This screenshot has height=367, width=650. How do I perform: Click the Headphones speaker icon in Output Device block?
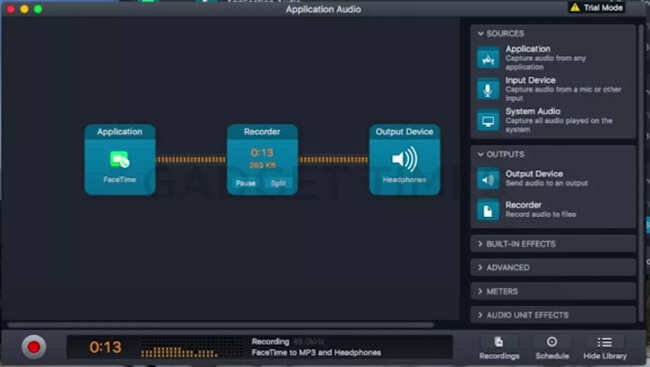tap(404, 159)
